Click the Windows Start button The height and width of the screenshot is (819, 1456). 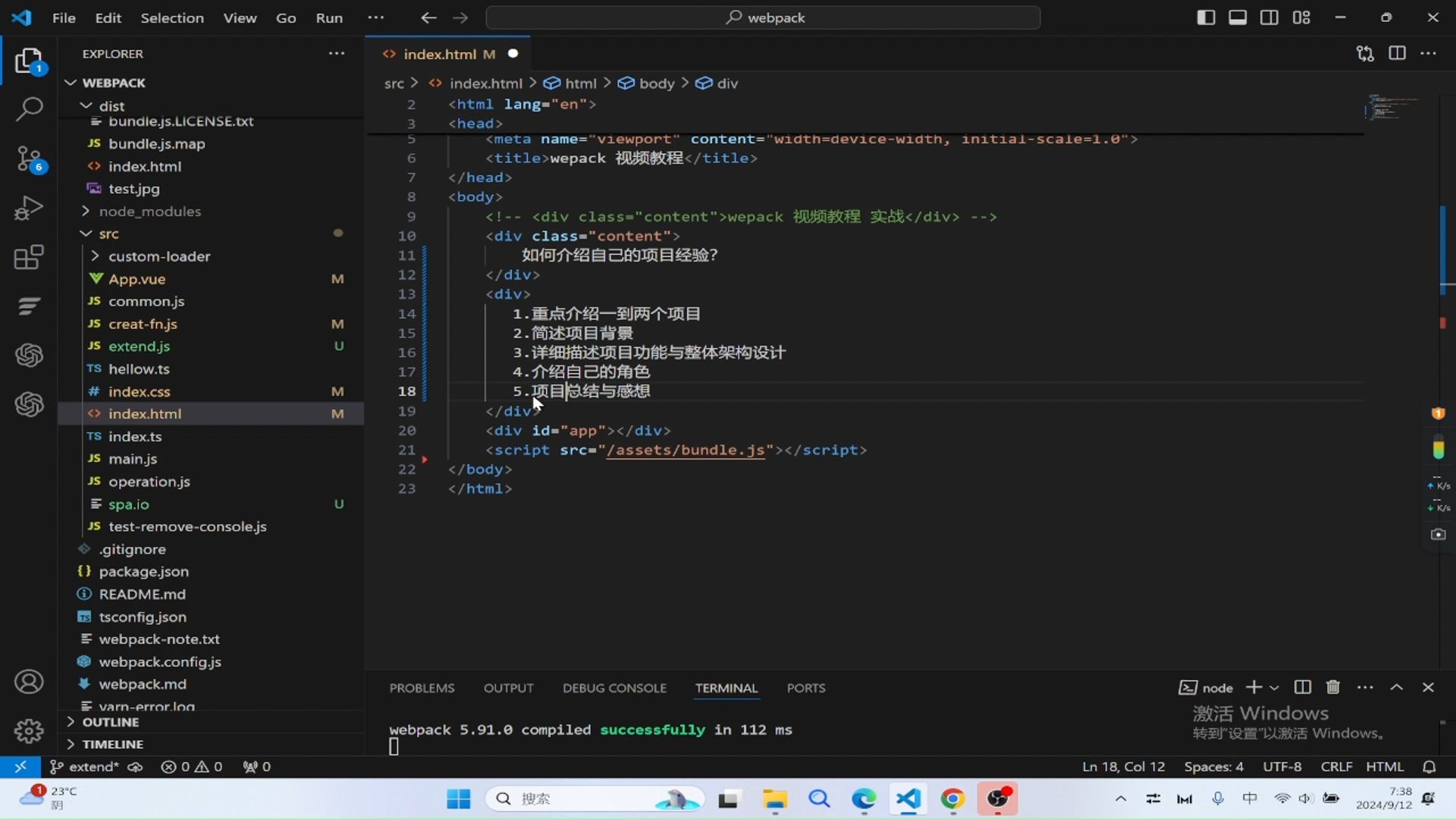pyautogui.click(x=458, y=799)
